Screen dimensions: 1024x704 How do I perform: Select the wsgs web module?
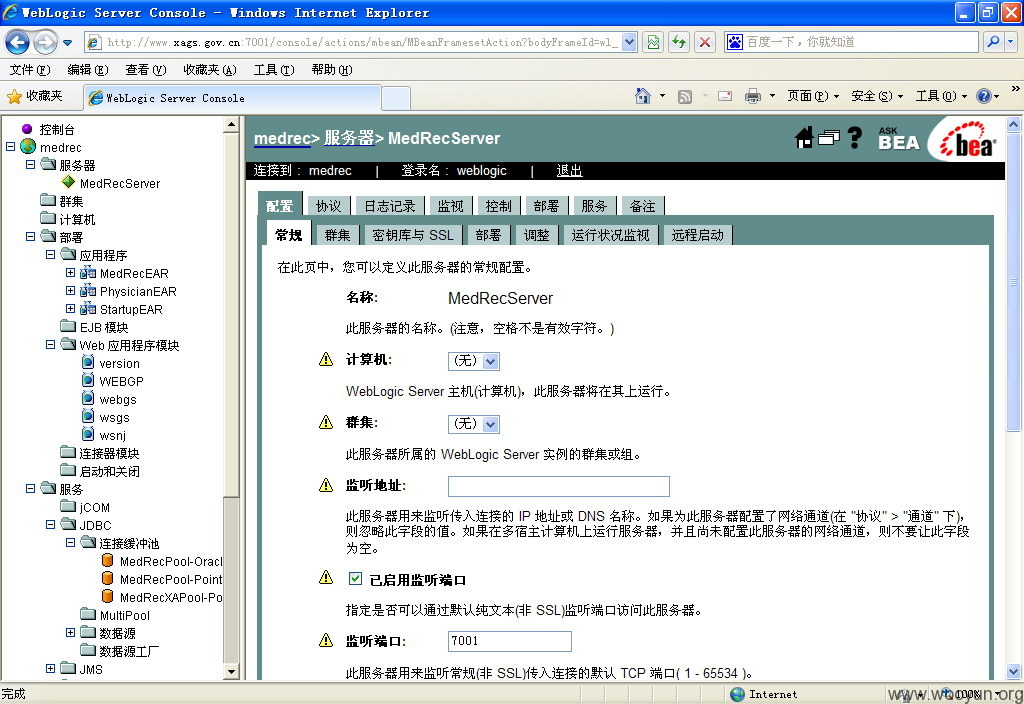pos(114,418)
